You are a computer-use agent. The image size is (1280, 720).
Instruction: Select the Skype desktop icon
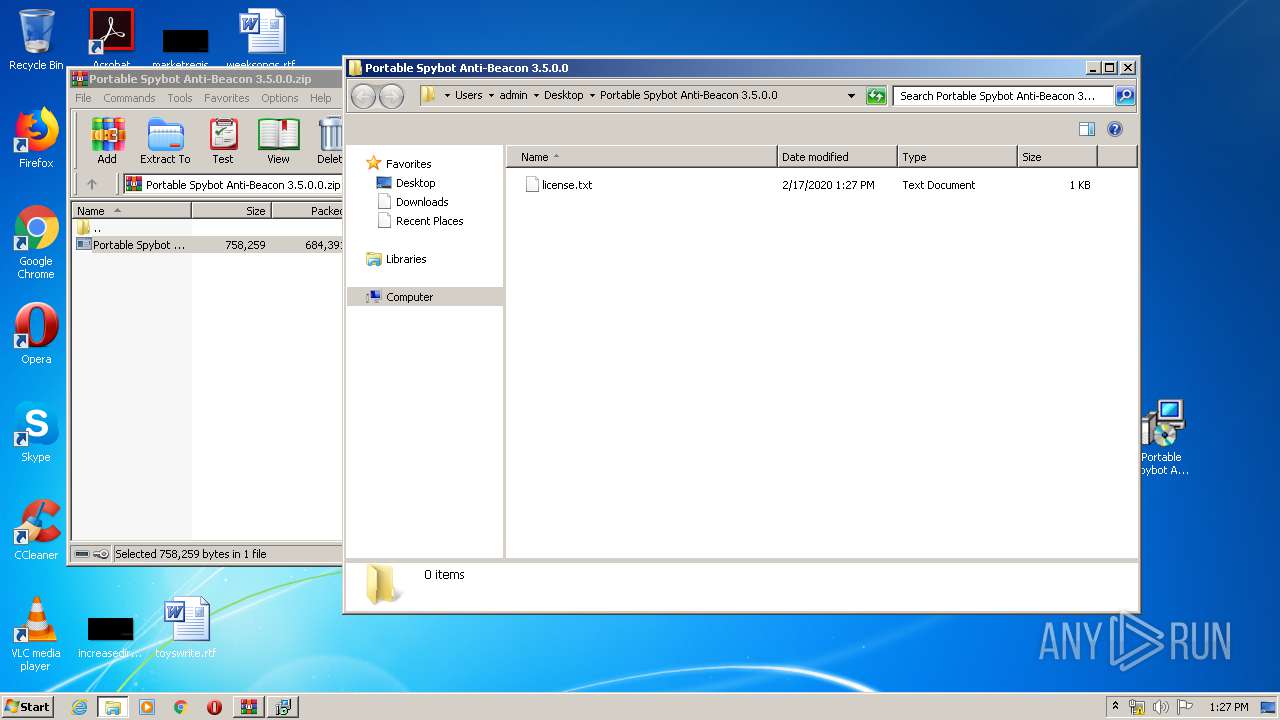point(36,432)
